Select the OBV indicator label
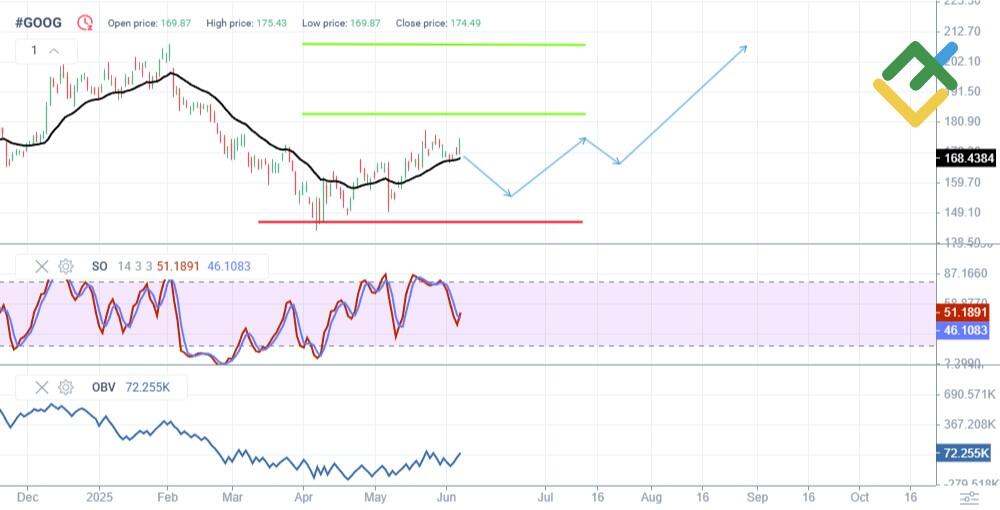Screen dimensions: 1000x510 coord(103,387)
